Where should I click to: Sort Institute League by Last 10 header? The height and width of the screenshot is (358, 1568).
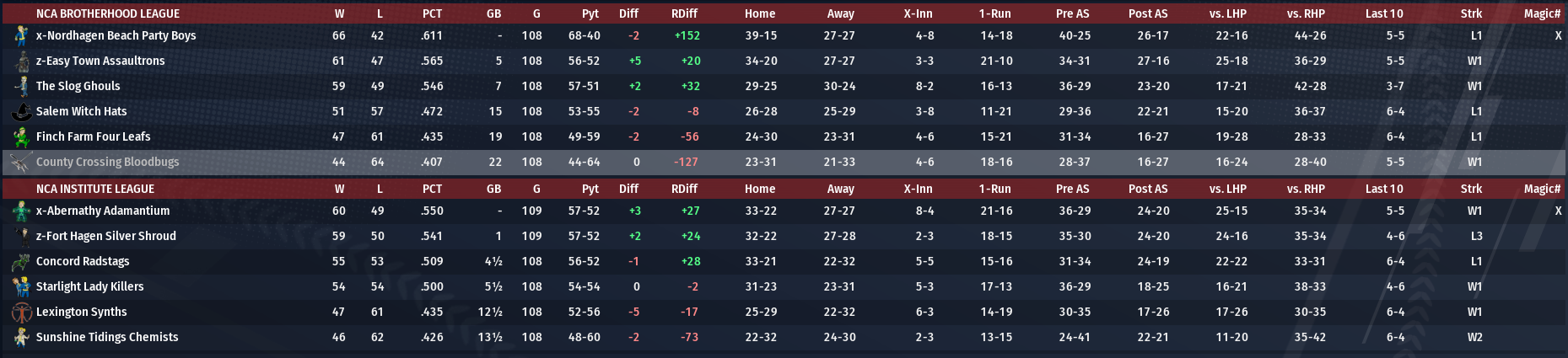point(1384,189)
